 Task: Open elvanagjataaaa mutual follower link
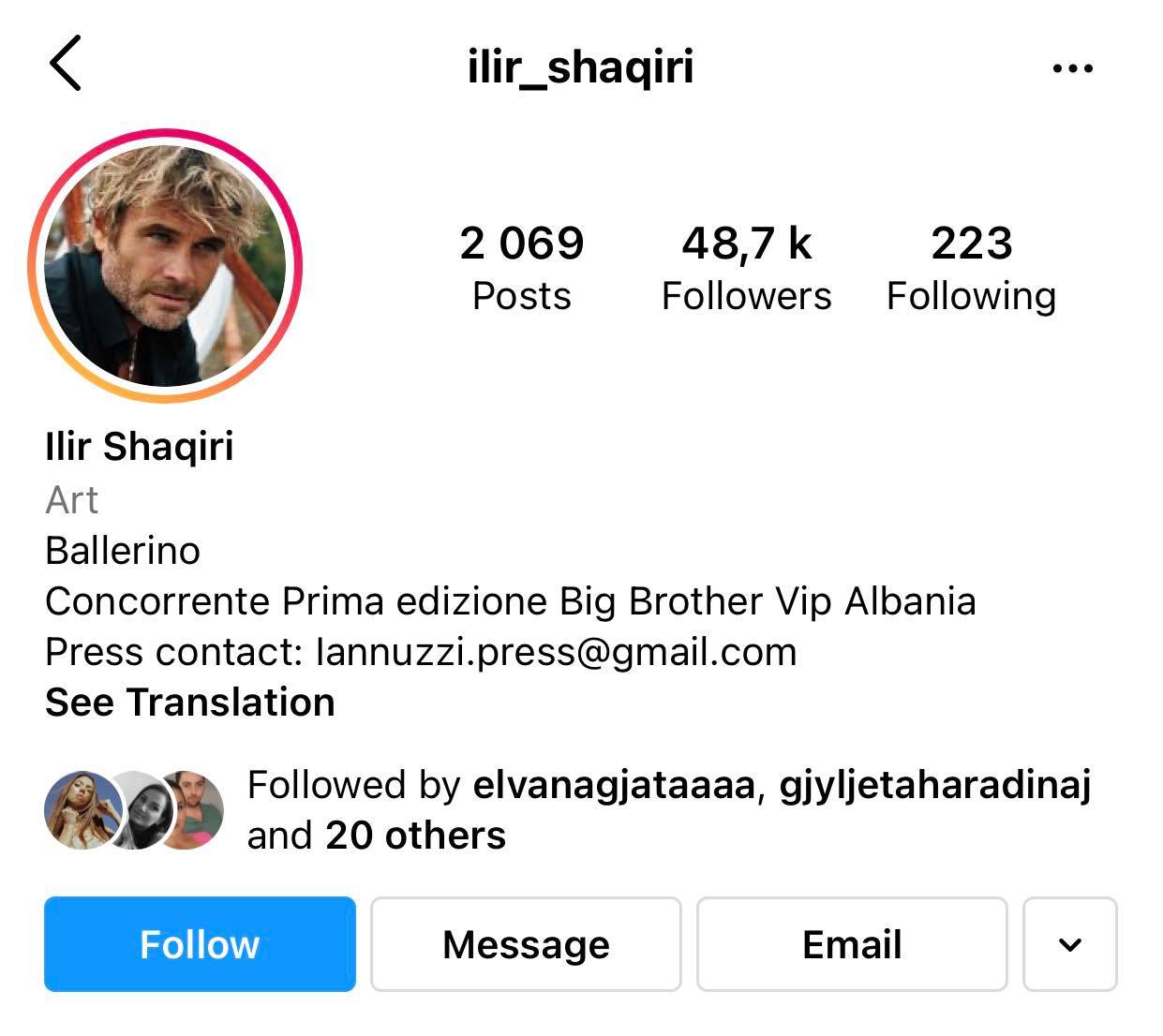click(613, 785)
